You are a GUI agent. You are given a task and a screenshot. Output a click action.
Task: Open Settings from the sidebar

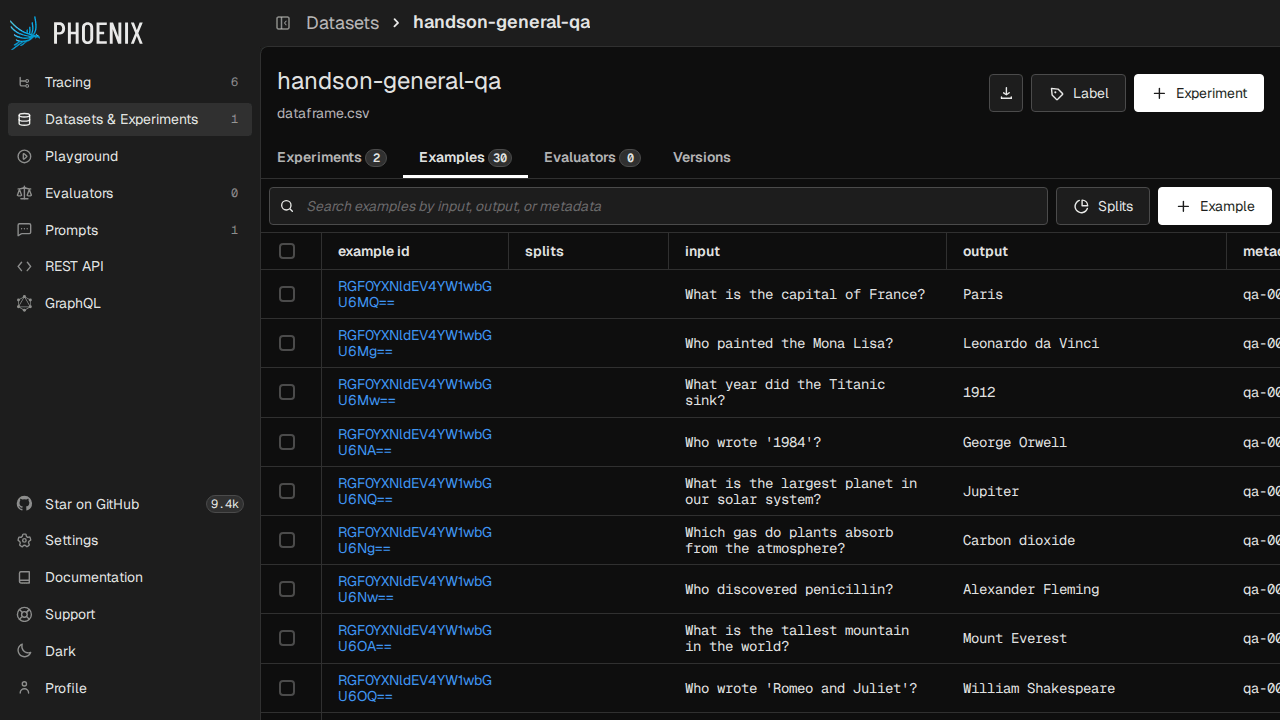(x=71, y=540)
